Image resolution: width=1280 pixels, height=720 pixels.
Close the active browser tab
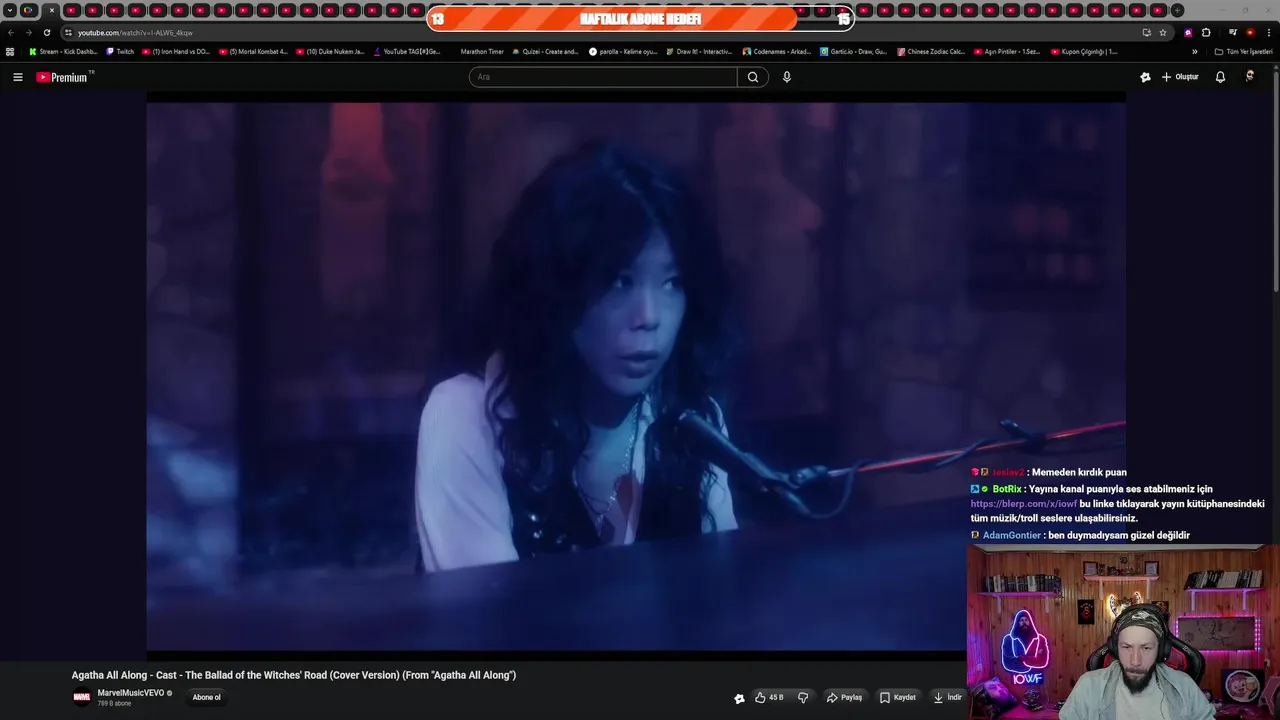[52, 10]
